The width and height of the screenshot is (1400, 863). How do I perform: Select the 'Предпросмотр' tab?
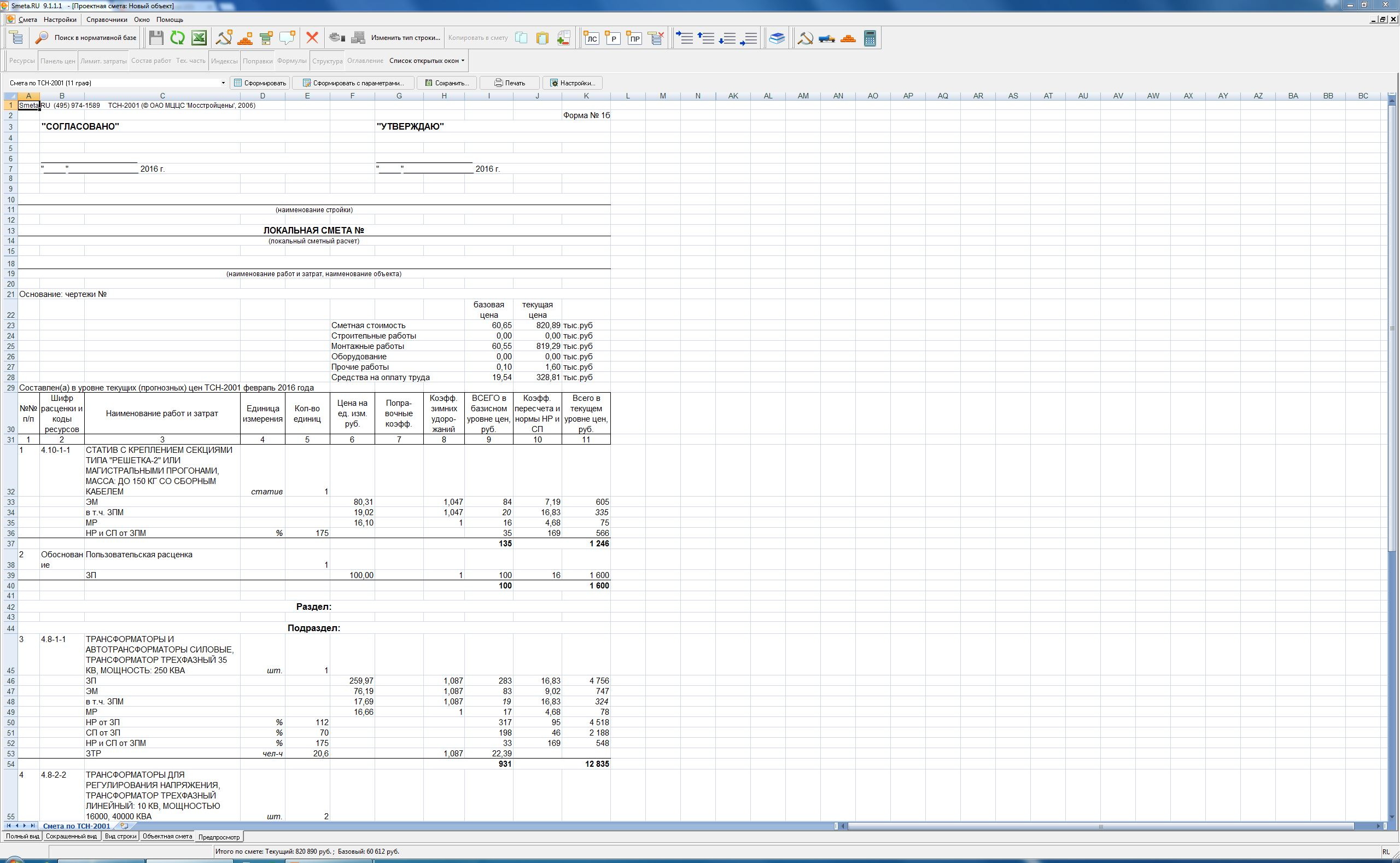pos(219,837)
